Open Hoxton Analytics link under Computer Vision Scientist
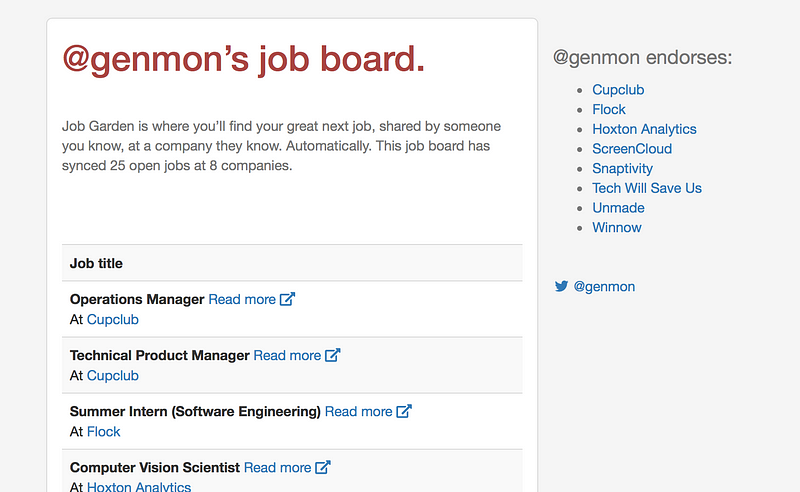Viewport: 800px width, 492px height. point(139,486)
